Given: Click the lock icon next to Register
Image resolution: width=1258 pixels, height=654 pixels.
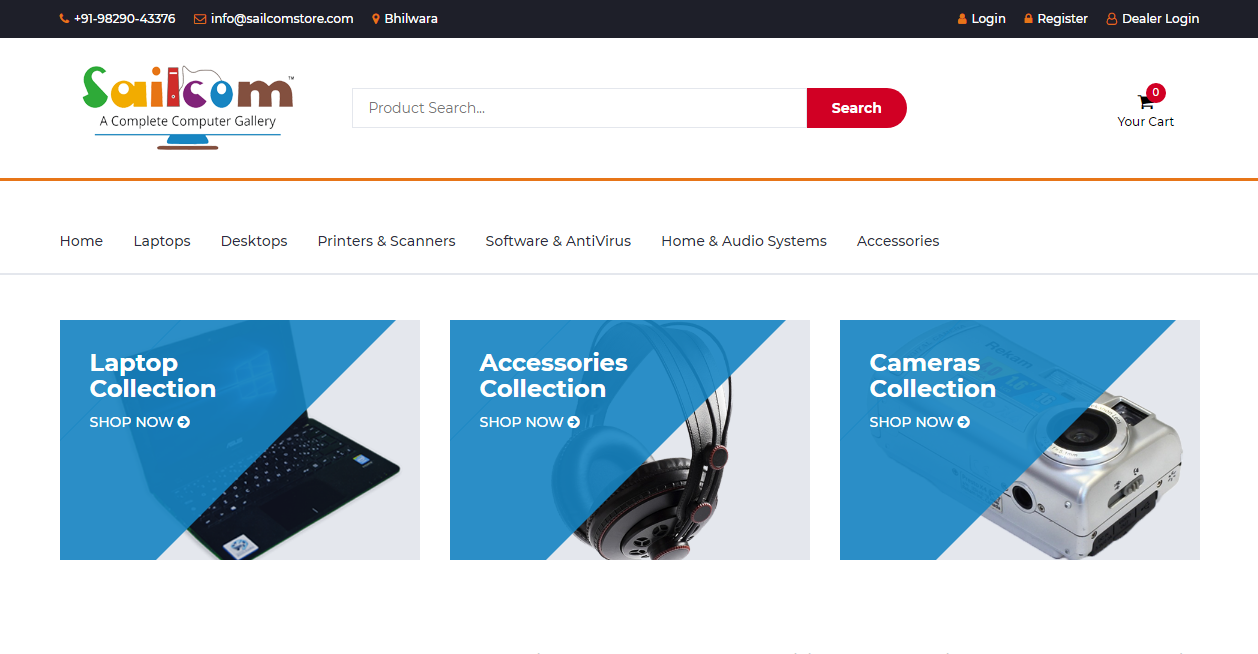Looking at the screenshot, I should [x=1028, y=19].
